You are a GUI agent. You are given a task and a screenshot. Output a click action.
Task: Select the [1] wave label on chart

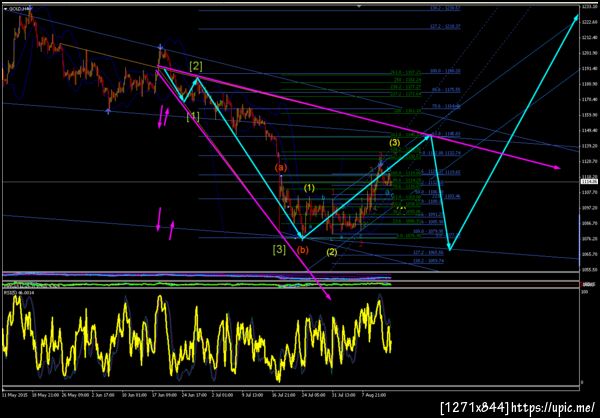pos(193,116)
